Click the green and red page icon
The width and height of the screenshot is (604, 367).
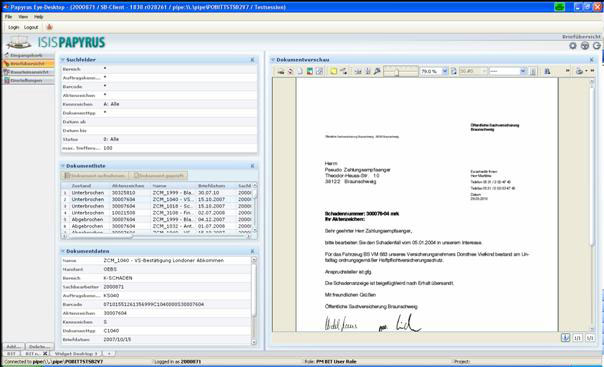(x=309, y=71)
